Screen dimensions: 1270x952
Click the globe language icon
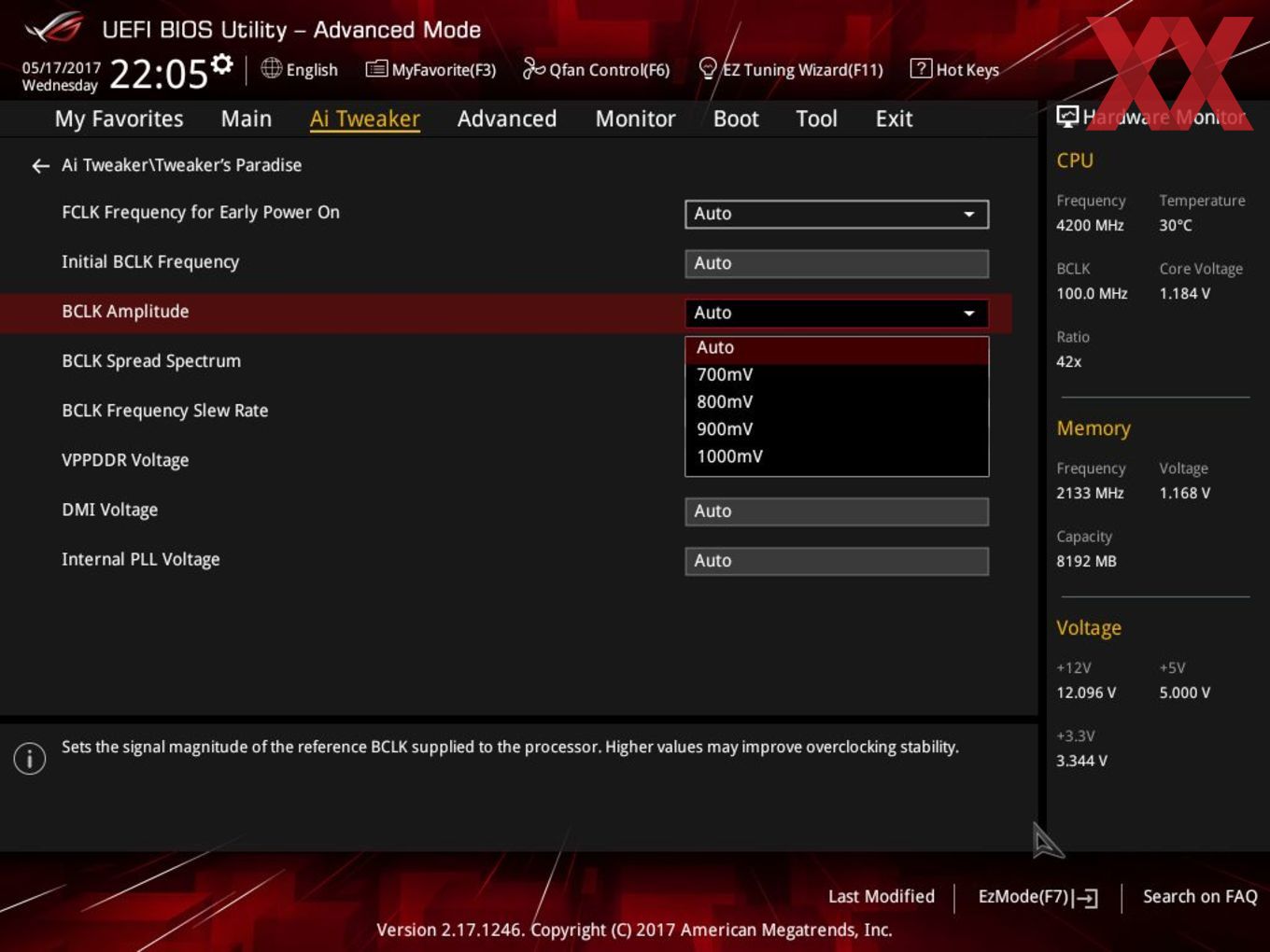271,68
